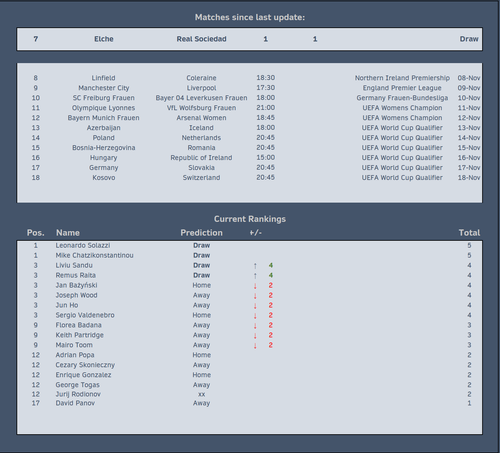The height and width of the screenshot is (453, 500).
Task: Select Enrique Gonzalez in rankings
Action: pos(83,375)
